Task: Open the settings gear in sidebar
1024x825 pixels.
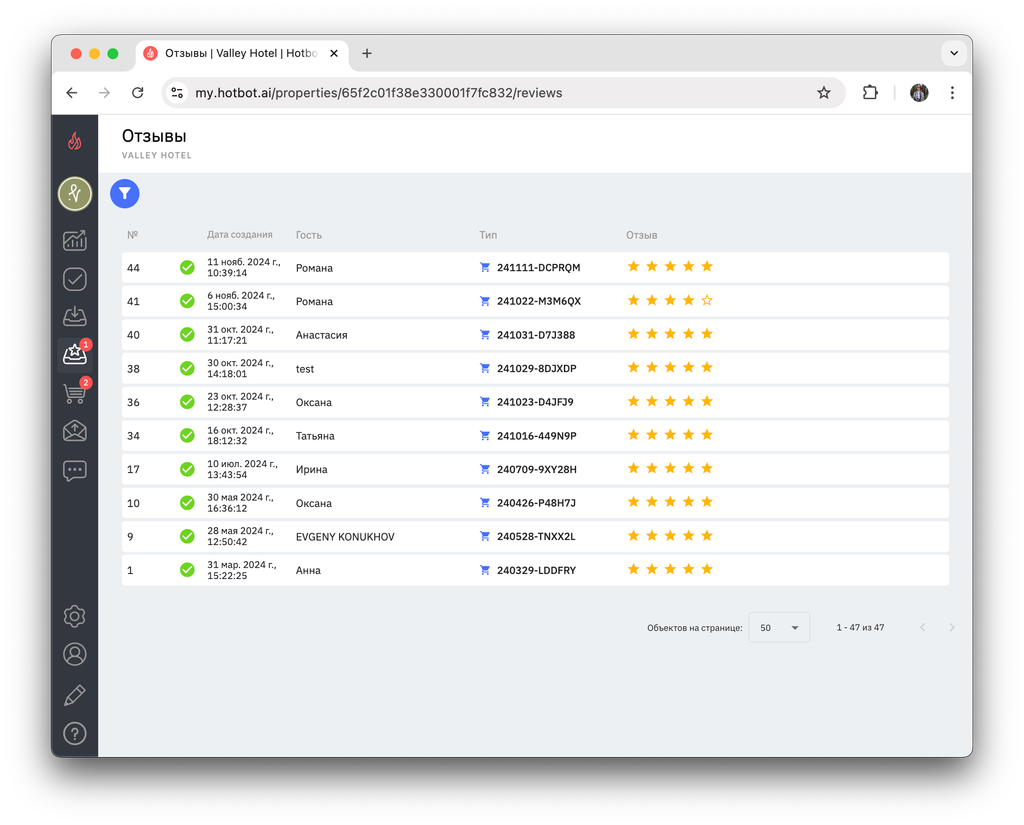Action: coord(75,616)
